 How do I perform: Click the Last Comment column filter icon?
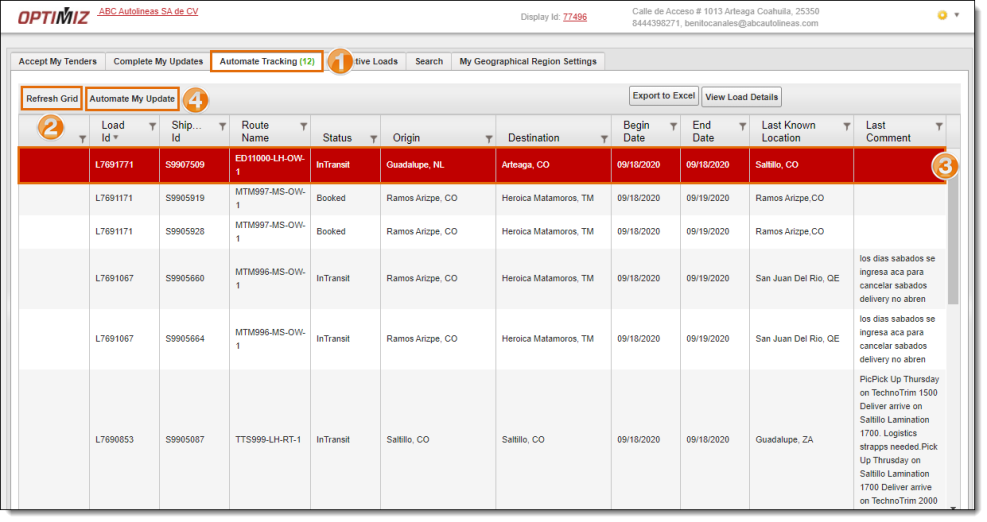click(x=938, y=126)
